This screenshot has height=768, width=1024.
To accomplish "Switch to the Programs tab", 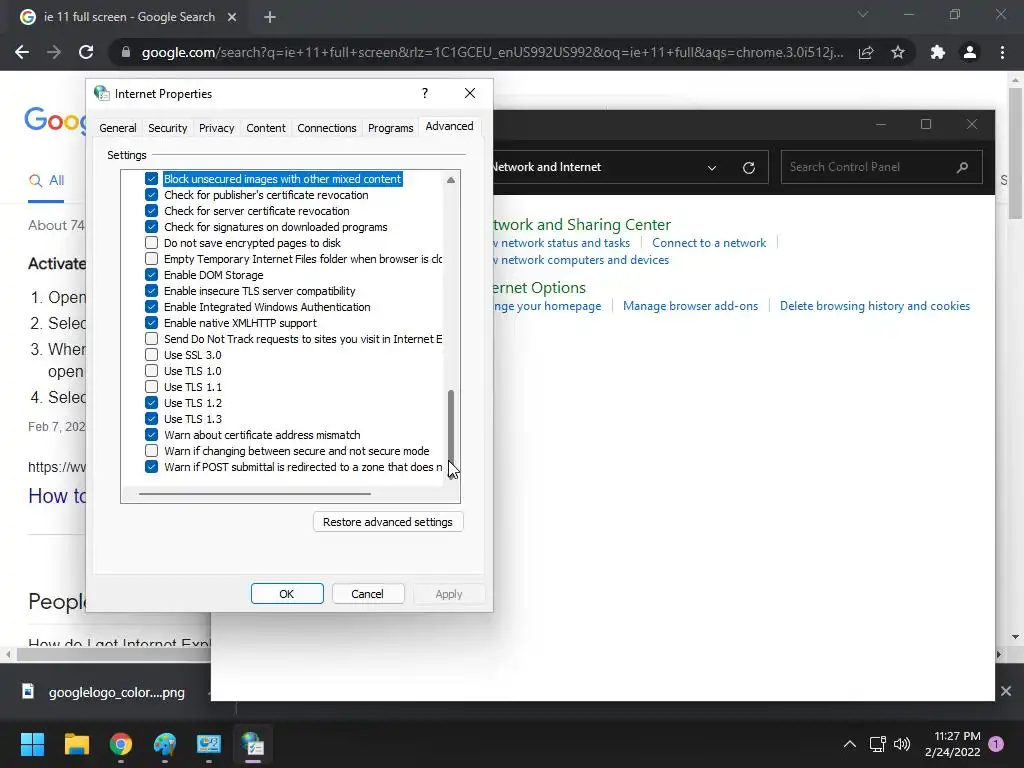I will [x=391, y=128].
